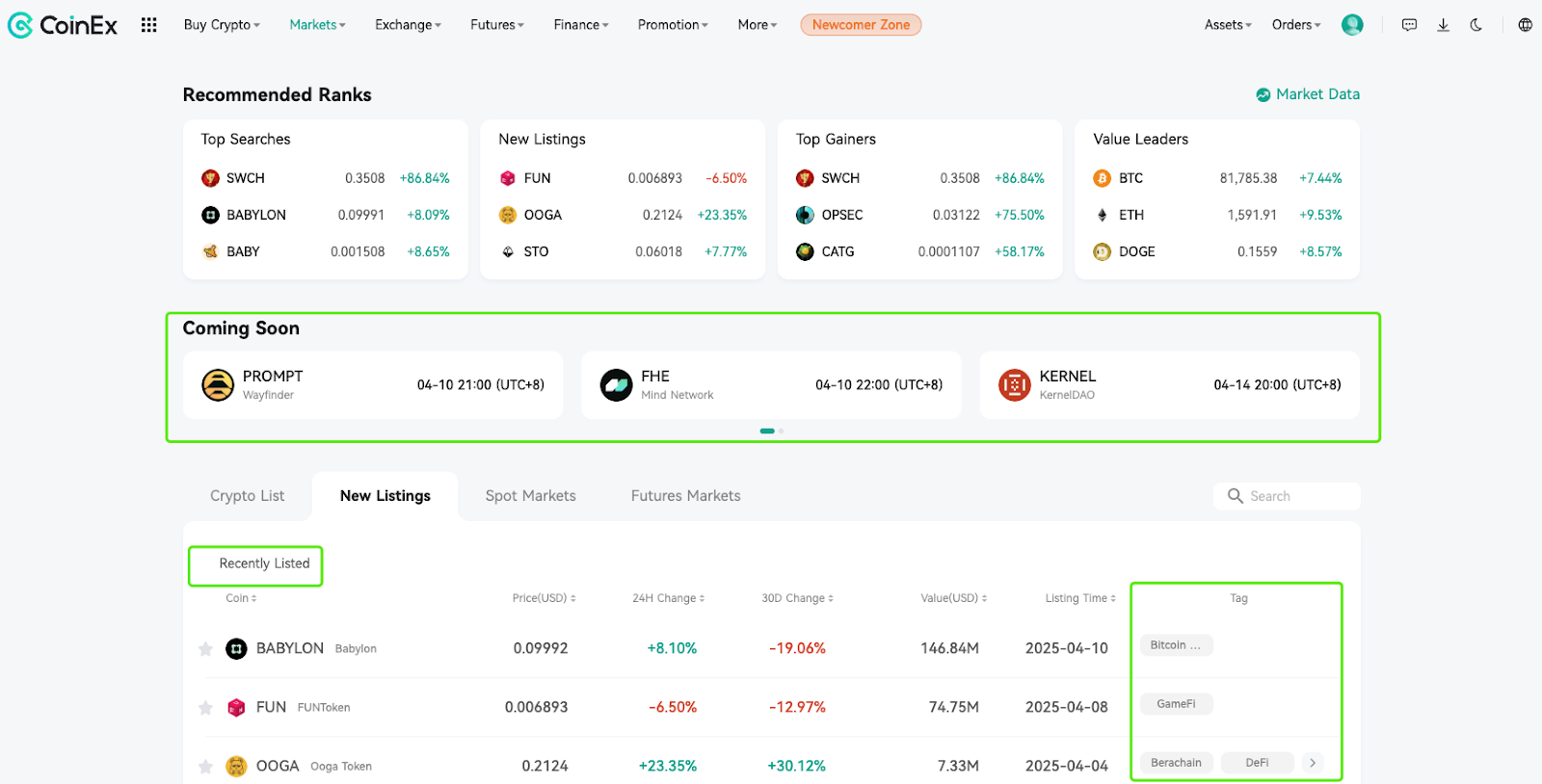The image size is (1542, 784).
Task: Expand the Exchange dropdown
Action: 408,25
